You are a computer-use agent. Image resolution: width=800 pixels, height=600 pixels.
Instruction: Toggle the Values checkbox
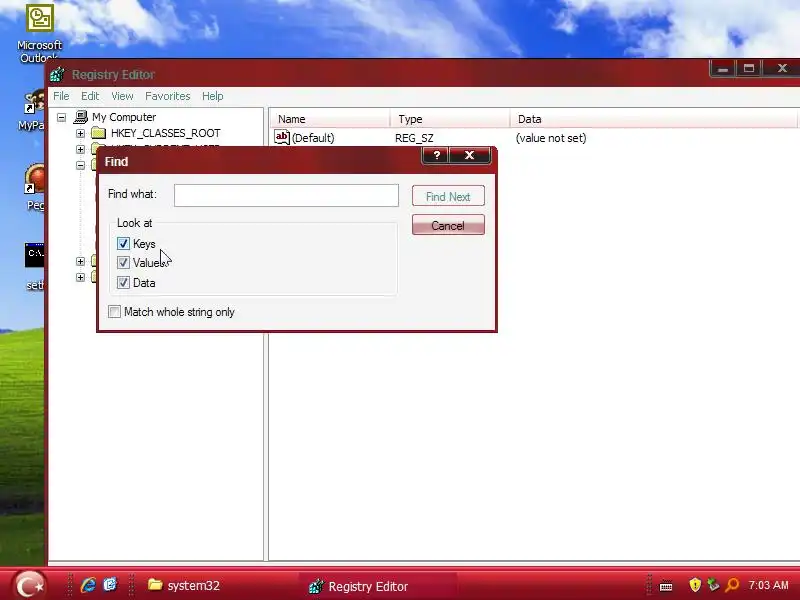click(x=123, y=263)
